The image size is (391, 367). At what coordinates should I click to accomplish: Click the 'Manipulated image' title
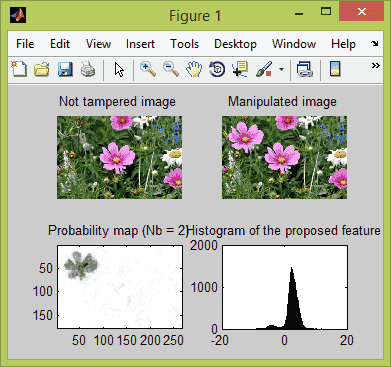(282, 102)
